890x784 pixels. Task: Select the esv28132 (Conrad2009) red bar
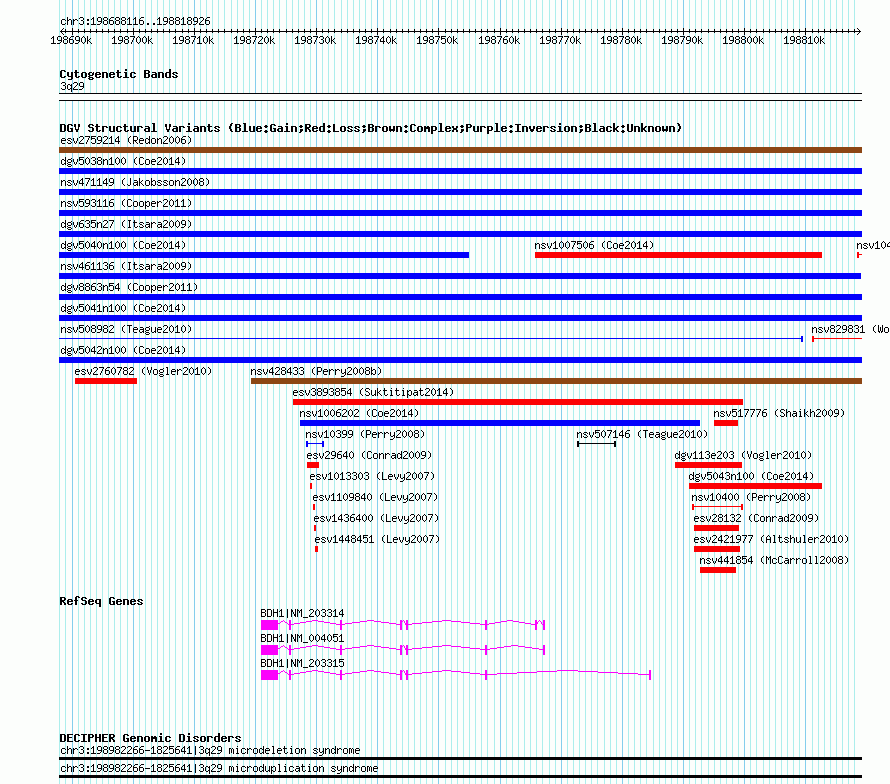tap(716, 528)
